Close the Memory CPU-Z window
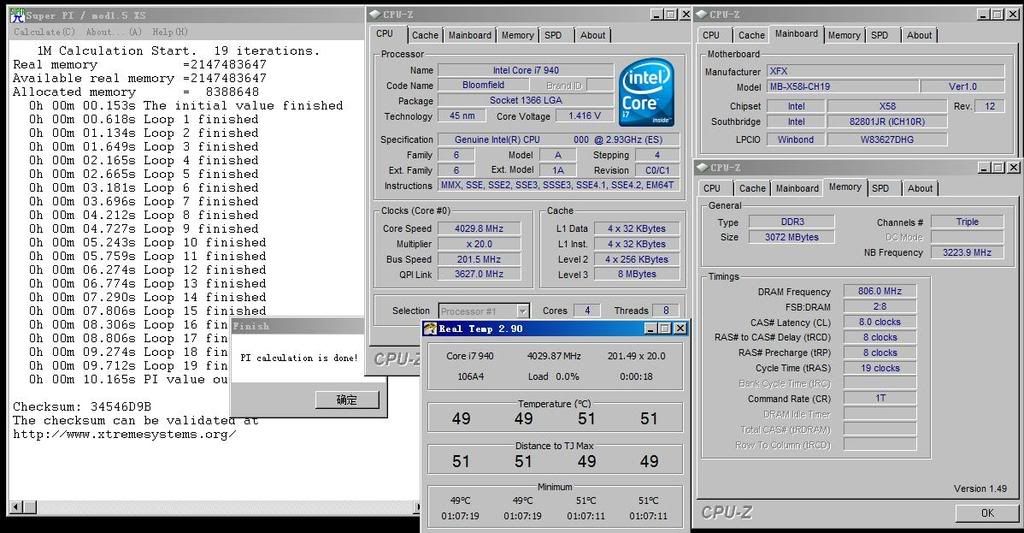This screenshot has width=1024, height=533. [1014, 168]
